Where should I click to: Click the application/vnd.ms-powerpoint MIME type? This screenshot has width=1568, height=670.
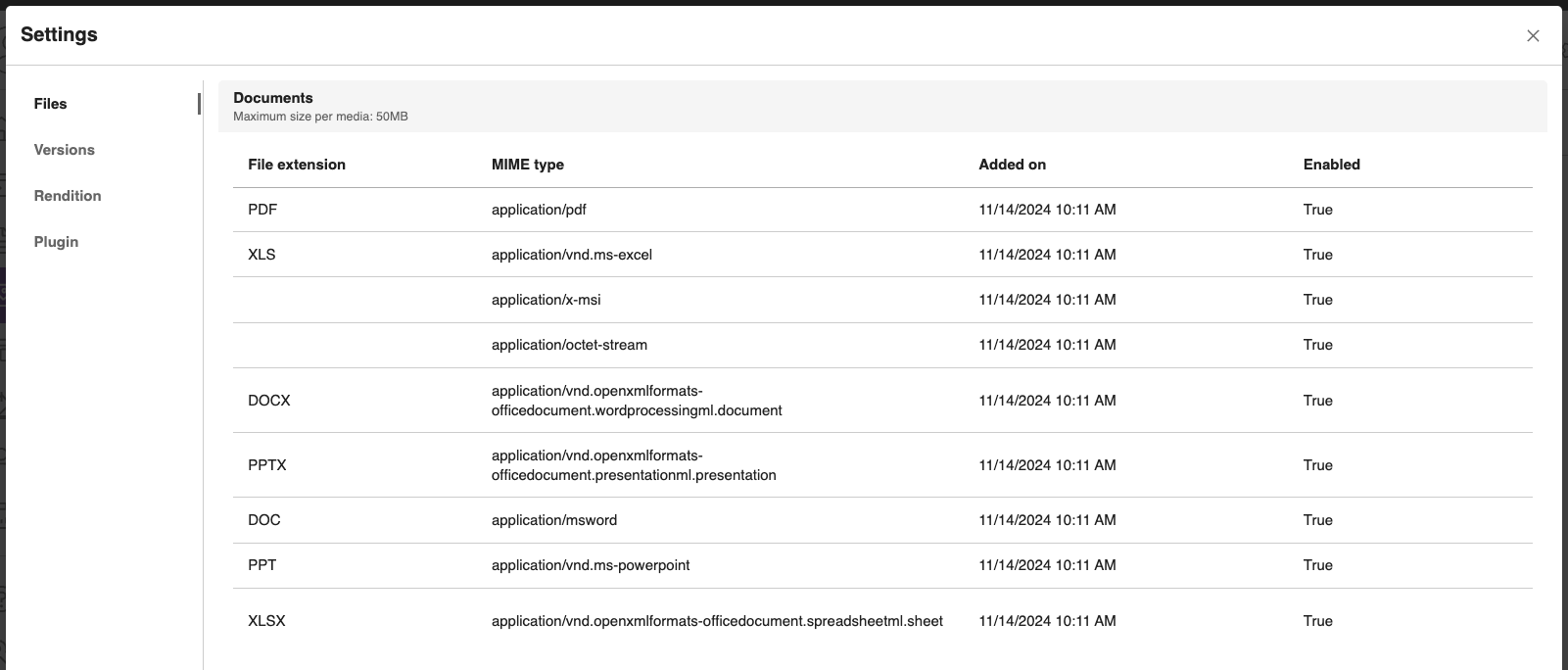click(591, 565)
